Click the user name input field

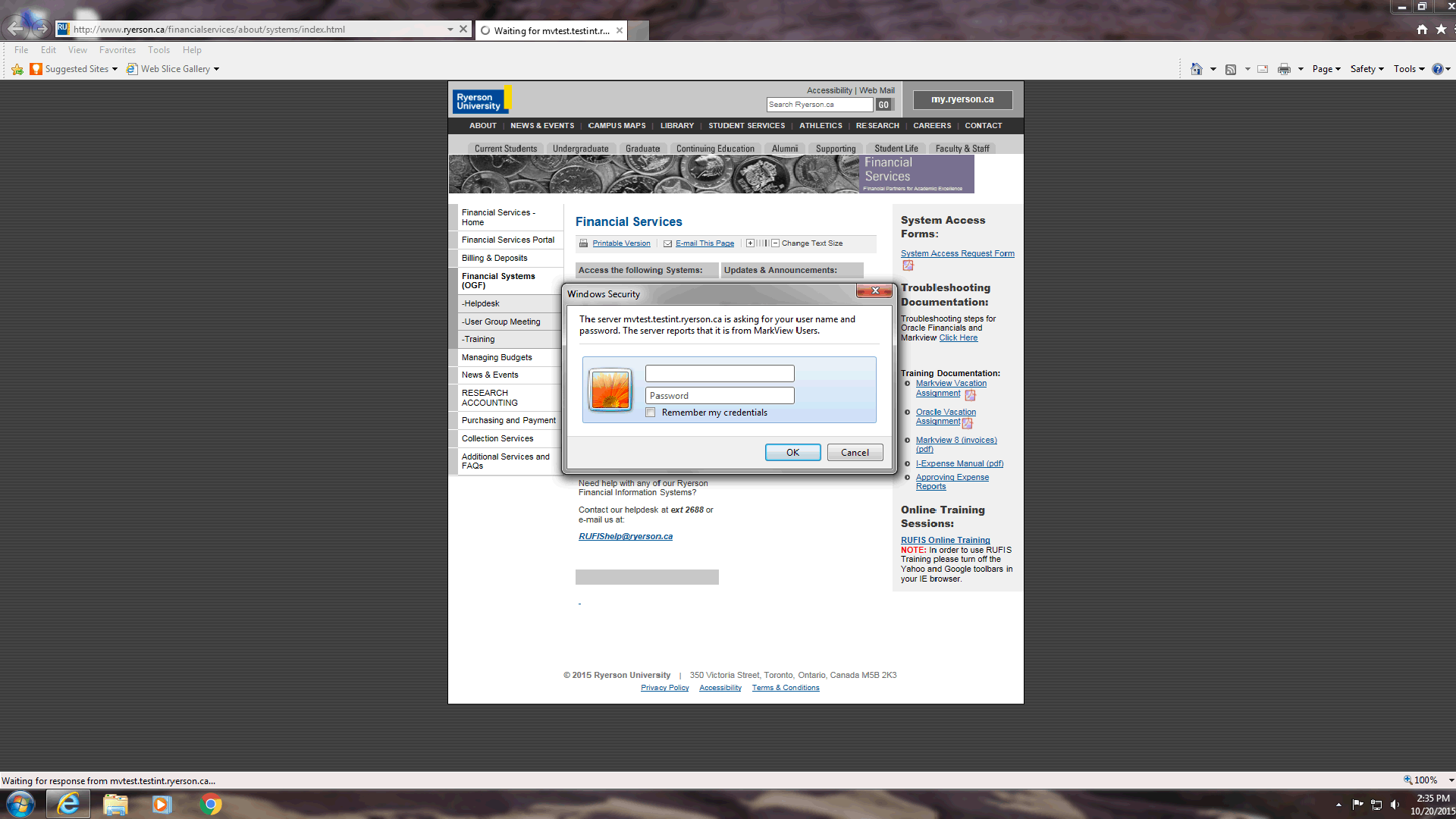click(x=719, y=373)
